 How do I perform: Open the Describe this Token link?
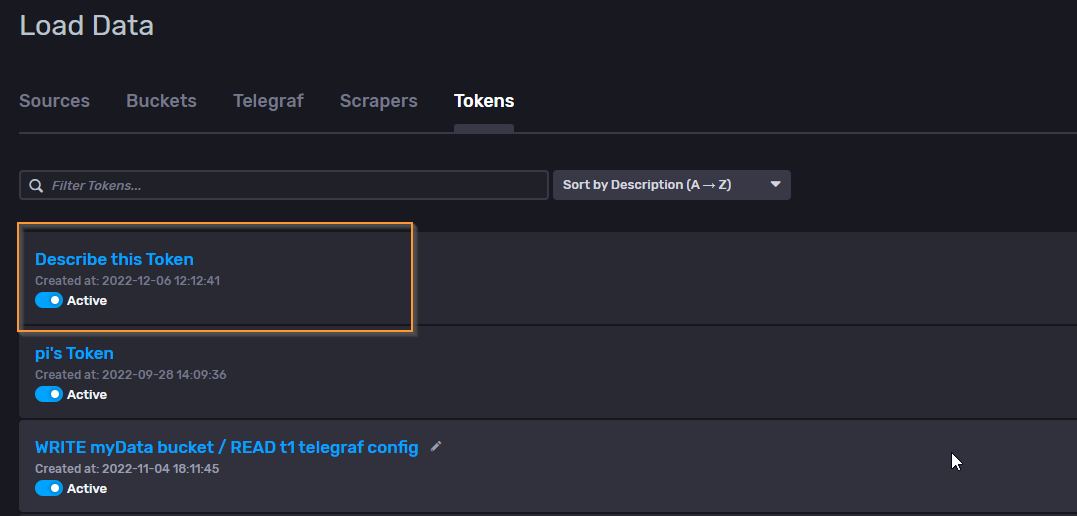[x=114, y=259]
